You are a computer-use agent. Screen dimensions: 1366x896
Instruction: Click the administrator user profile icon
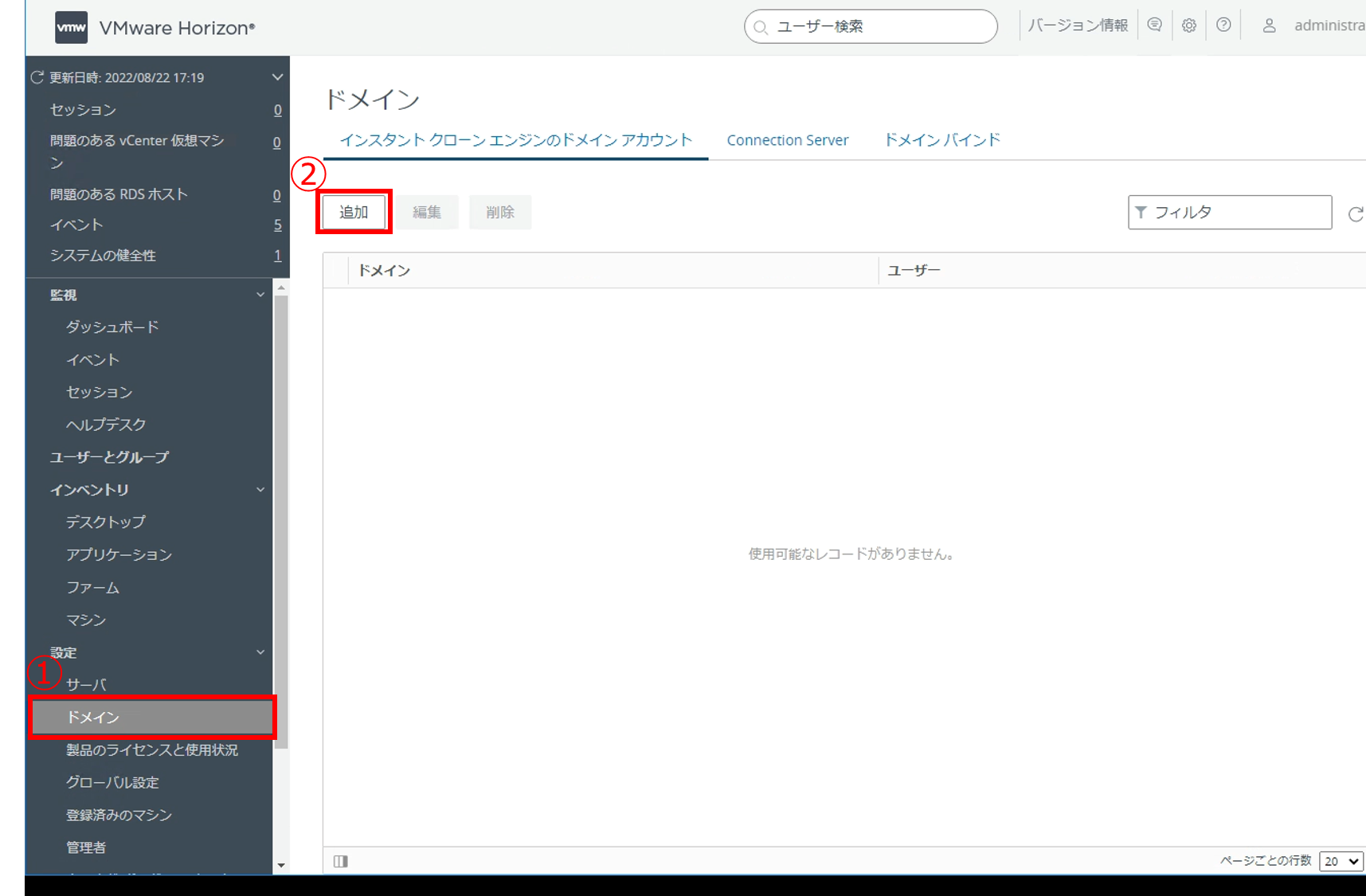pyautogui.click(x=1269, y=26)
